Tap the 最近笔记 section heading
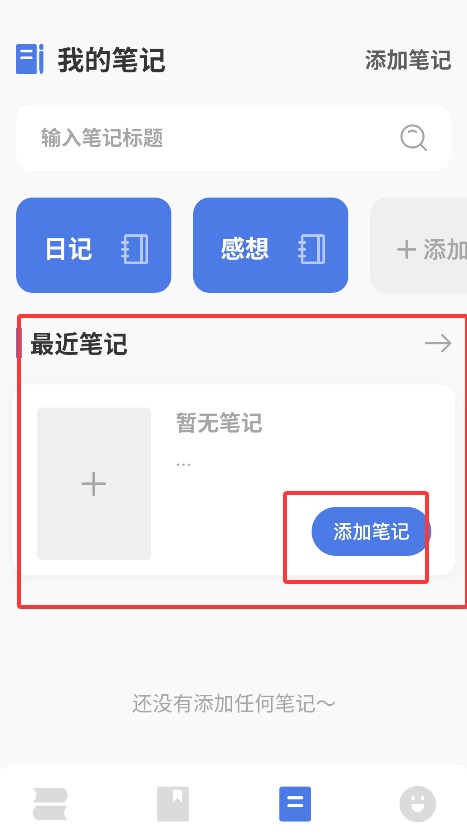 tap(79, 343)
